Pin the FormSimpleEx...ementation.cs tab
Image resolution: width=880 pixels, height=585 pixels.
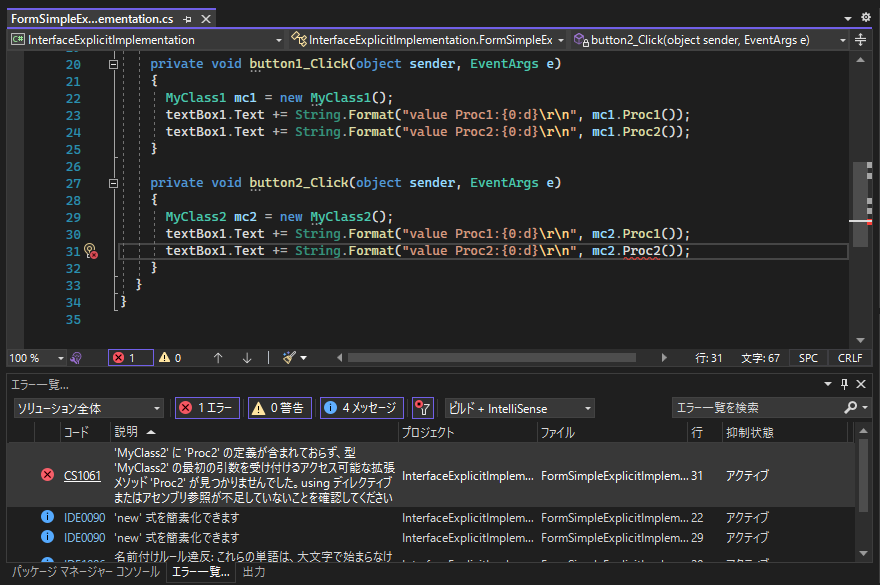[187, 19]
